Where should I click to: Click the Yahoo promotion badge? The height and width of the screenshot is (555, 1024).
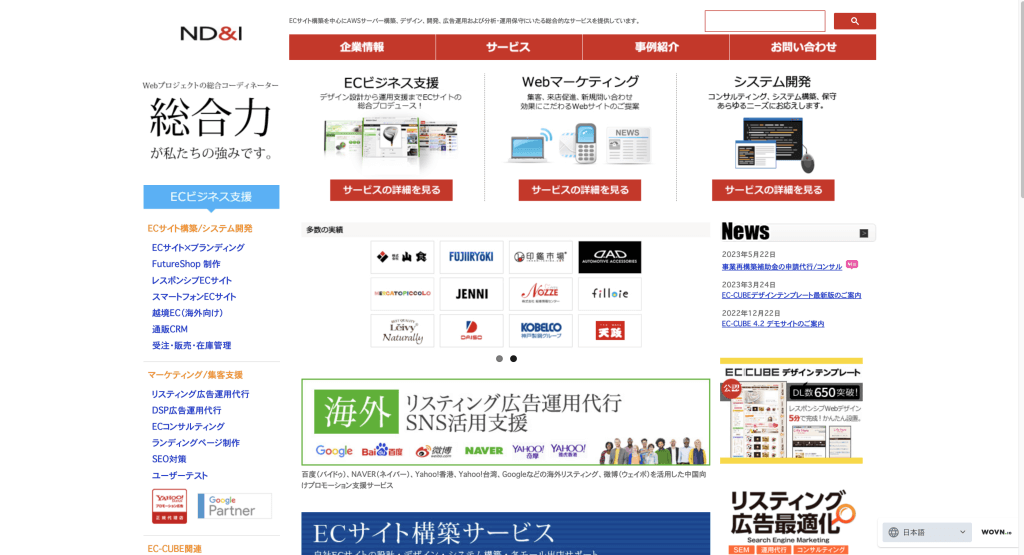(x=170, y=506)
